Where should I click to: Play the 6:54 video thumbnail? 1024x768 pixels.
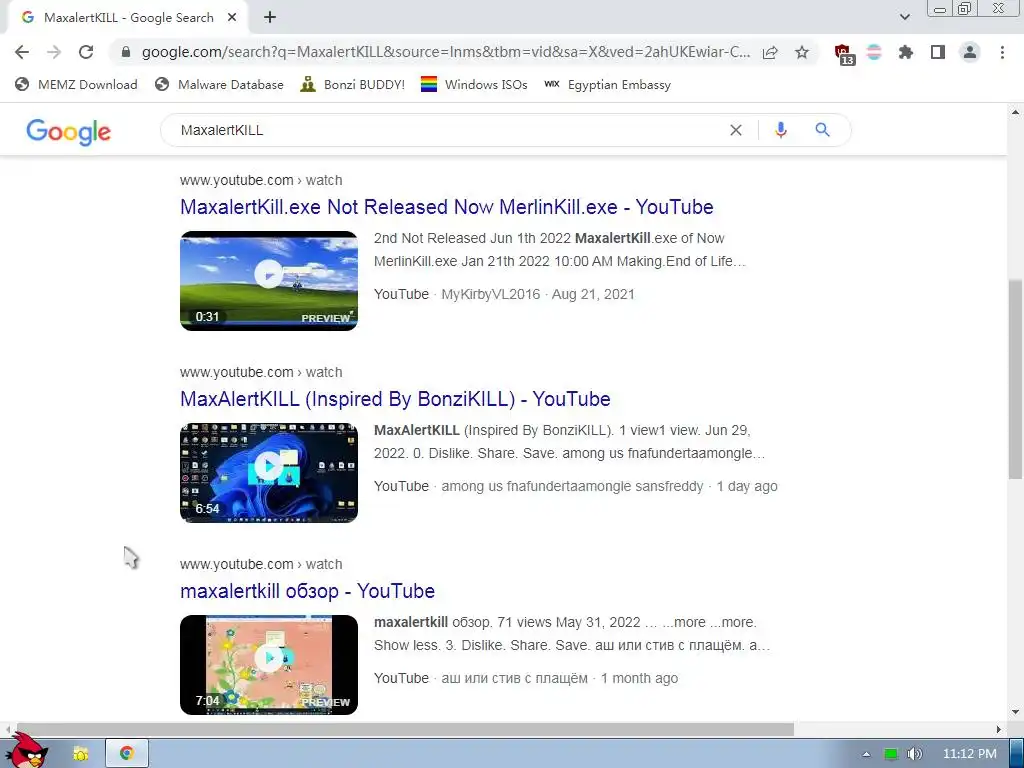(x=269, y=473)
